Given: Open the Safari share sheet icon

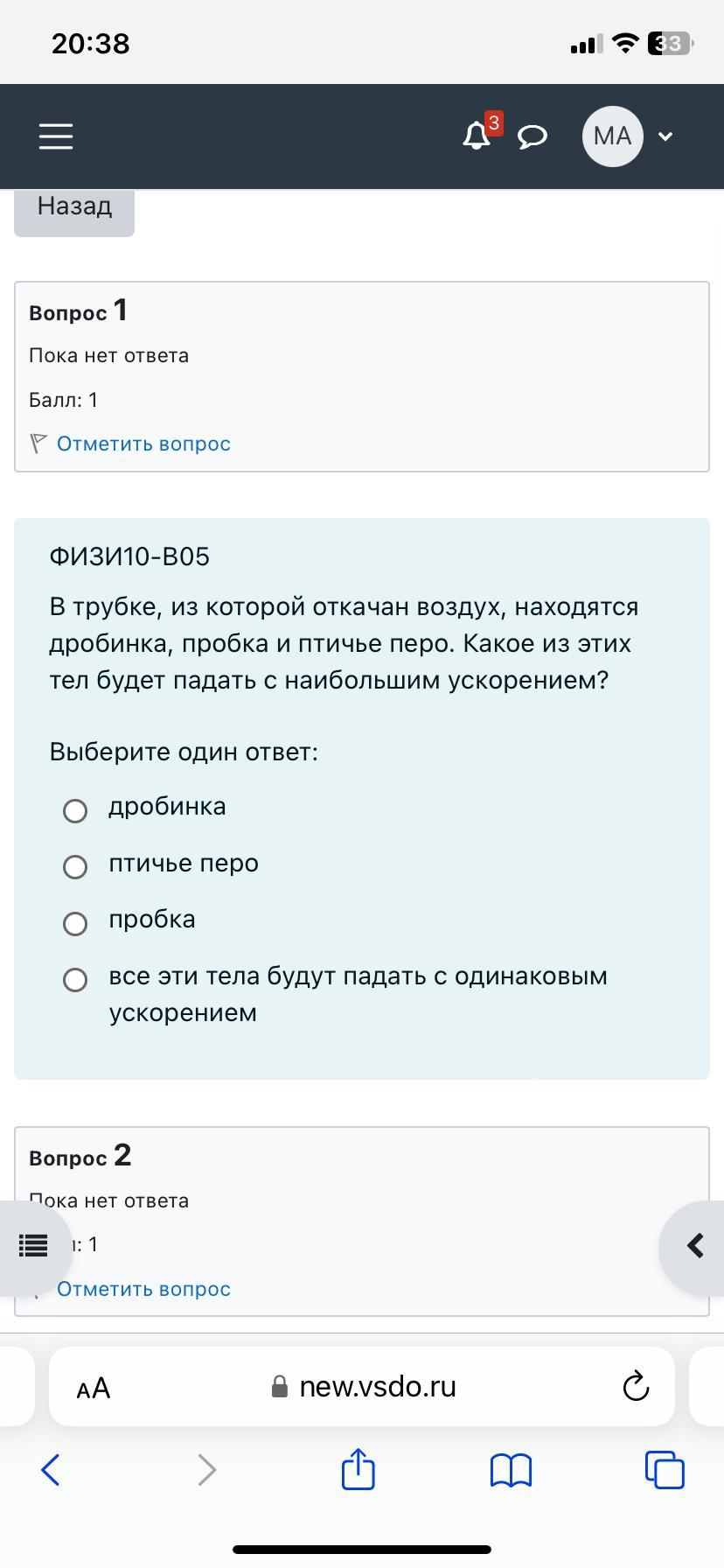Looking at the screenshot, I should click(358, 1468).
